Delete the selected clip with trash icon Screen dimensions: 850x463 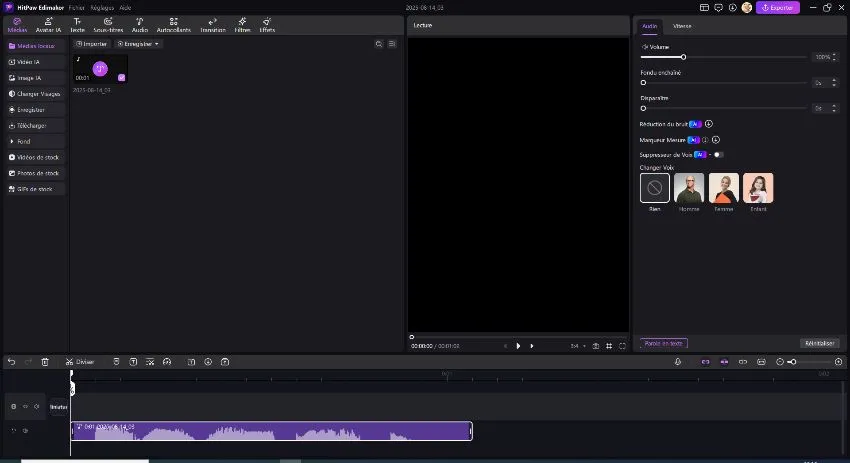(45, 362)
